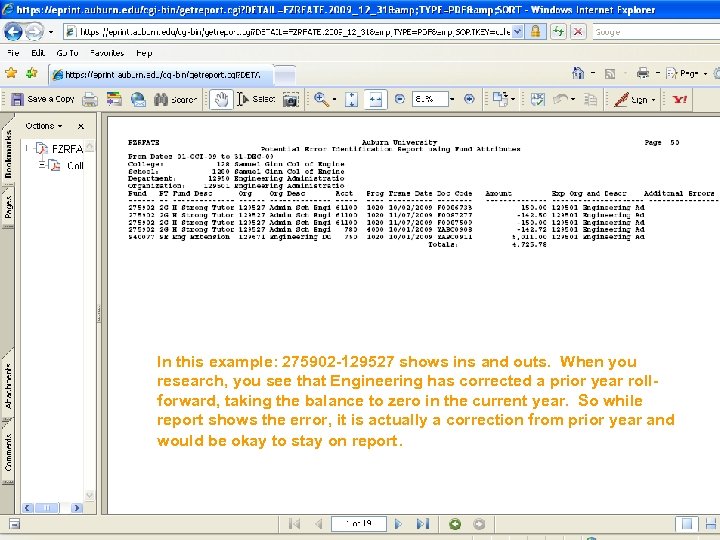Click the New Tab button
Viewport: 720px width, 540px height.
[285, 75]
